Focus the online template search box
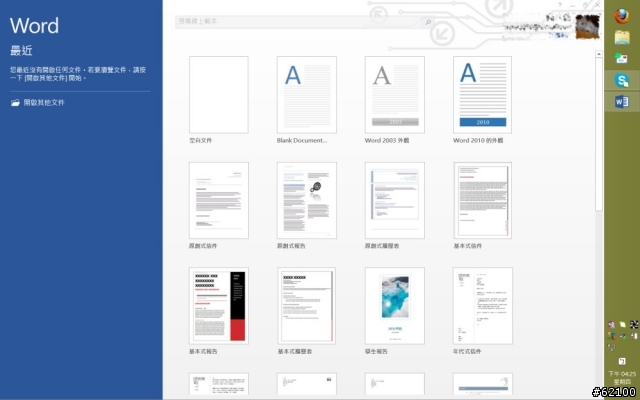Screen dimensions: 640x400 point(299,22)
